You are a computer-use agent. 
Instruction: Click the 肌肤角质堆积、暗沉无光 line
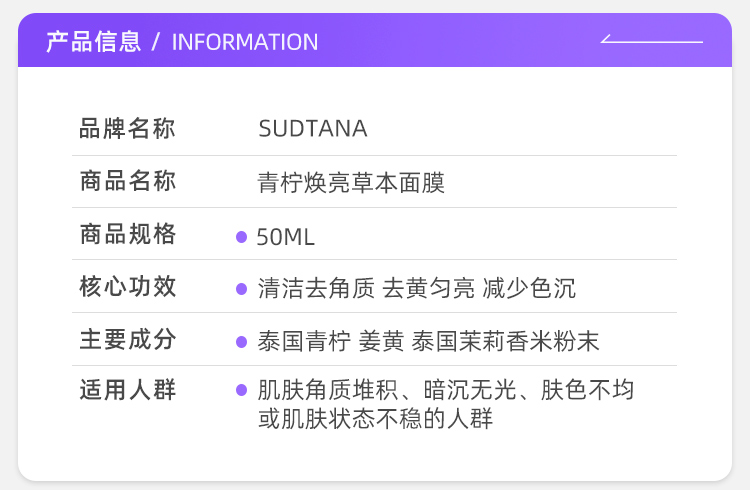(445, 390)
